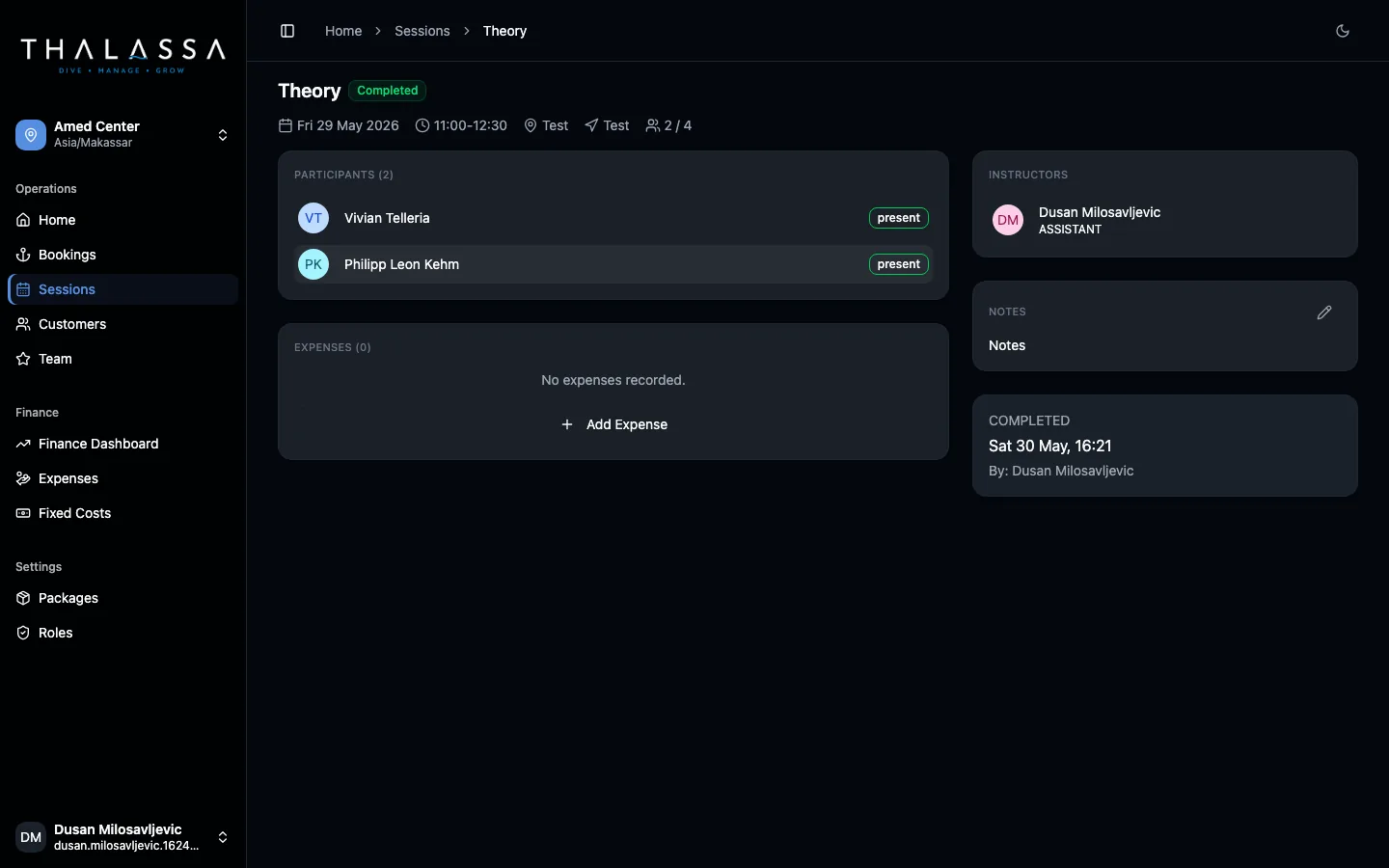Click the PK avatar for Philipp Leon Kehm

click(313, 264)
